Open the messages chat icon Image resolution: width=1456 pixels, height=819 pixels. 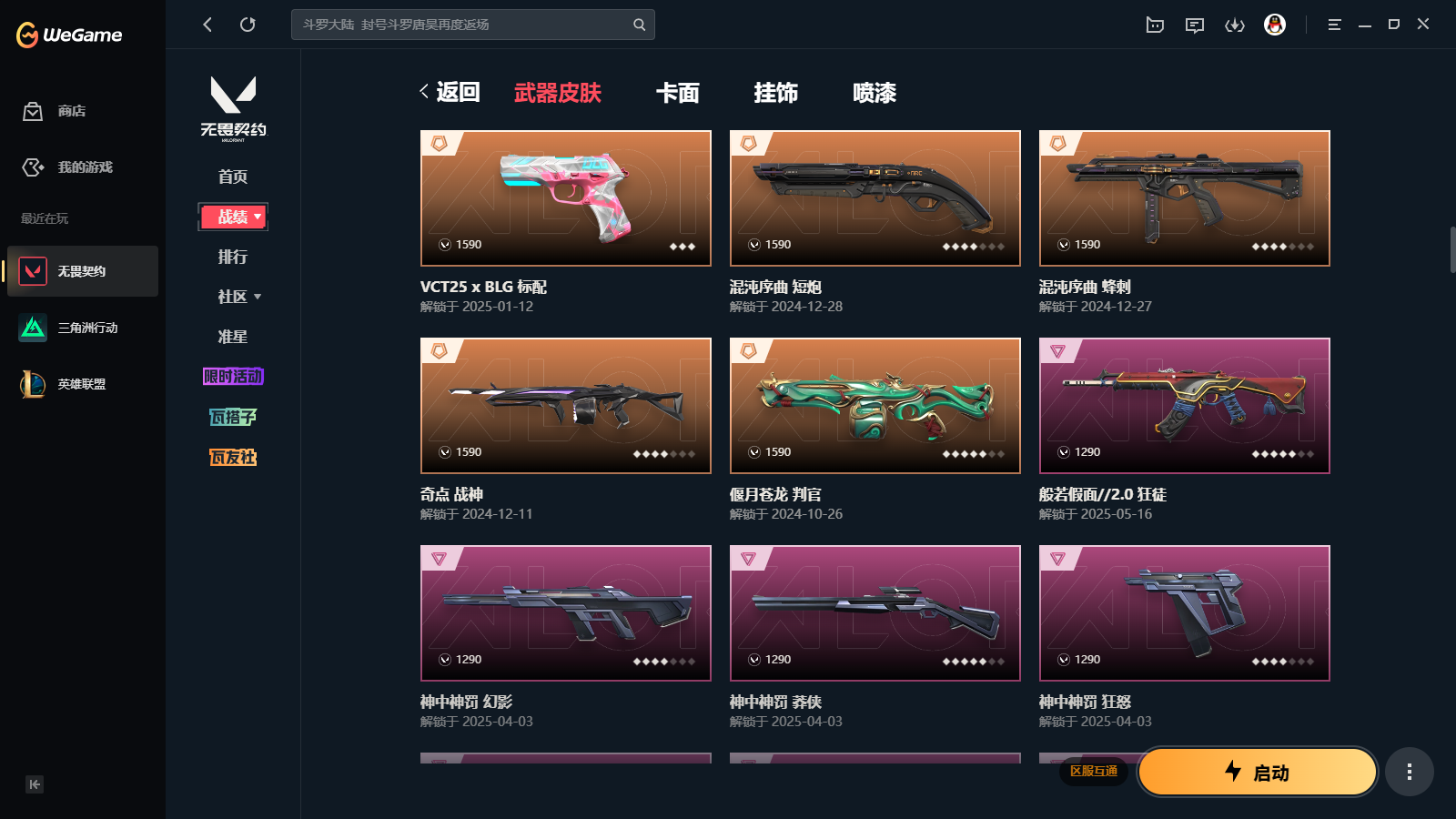(1195, 25)
